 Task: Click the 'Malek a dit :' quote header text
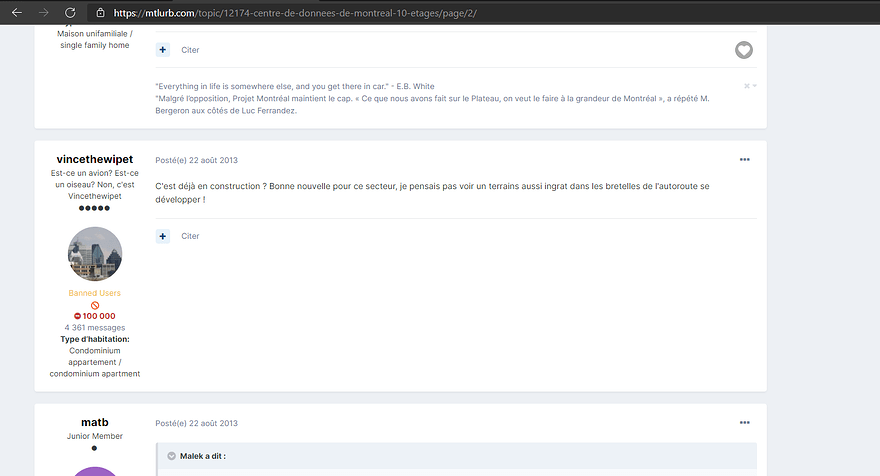click(x=203, y=456)
